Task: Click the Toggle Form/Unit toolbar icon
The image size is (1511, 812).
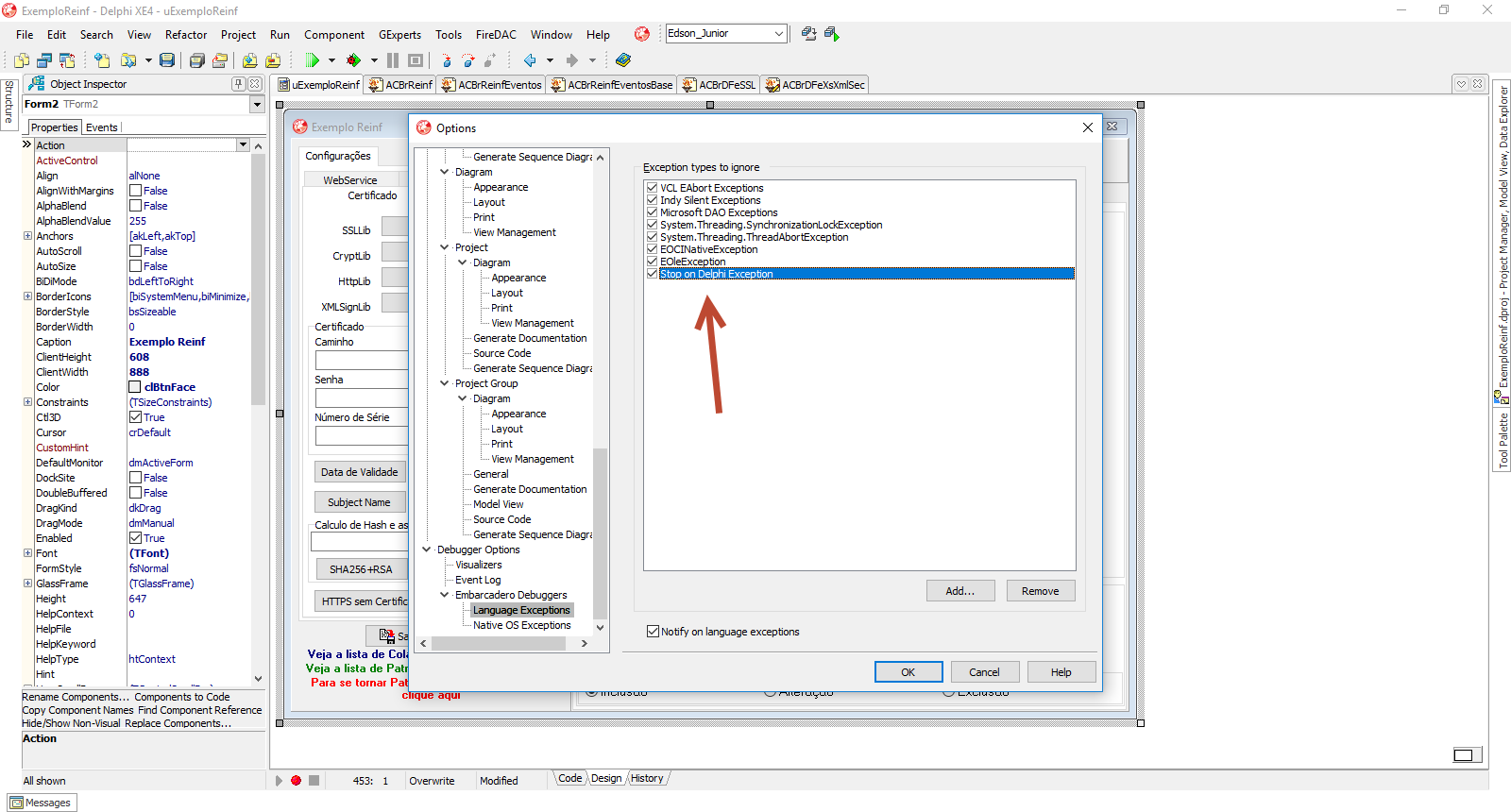Action: click(x=67, y=60)
